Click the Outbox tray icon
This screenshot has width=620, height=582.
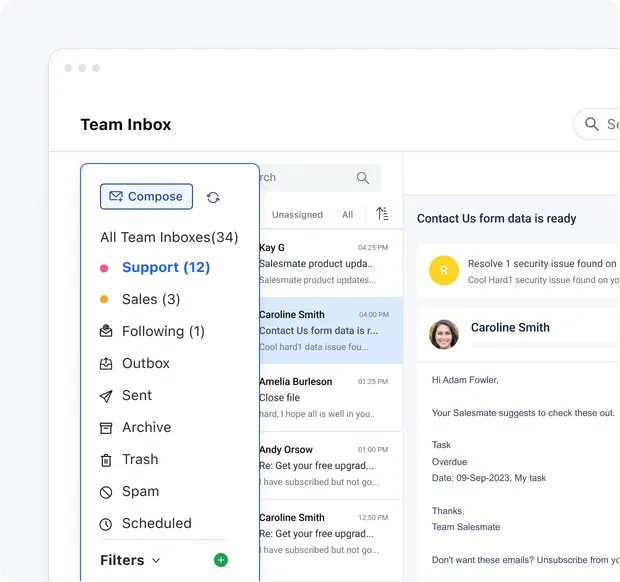(106, 363)
